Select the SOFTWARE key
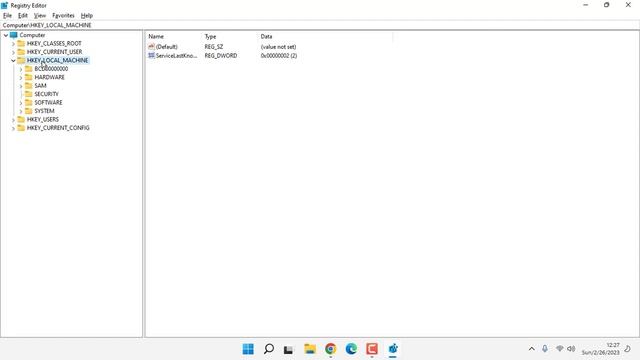This screenshot has width=640, height=360. pyautogui.click(x=48, y=102)
